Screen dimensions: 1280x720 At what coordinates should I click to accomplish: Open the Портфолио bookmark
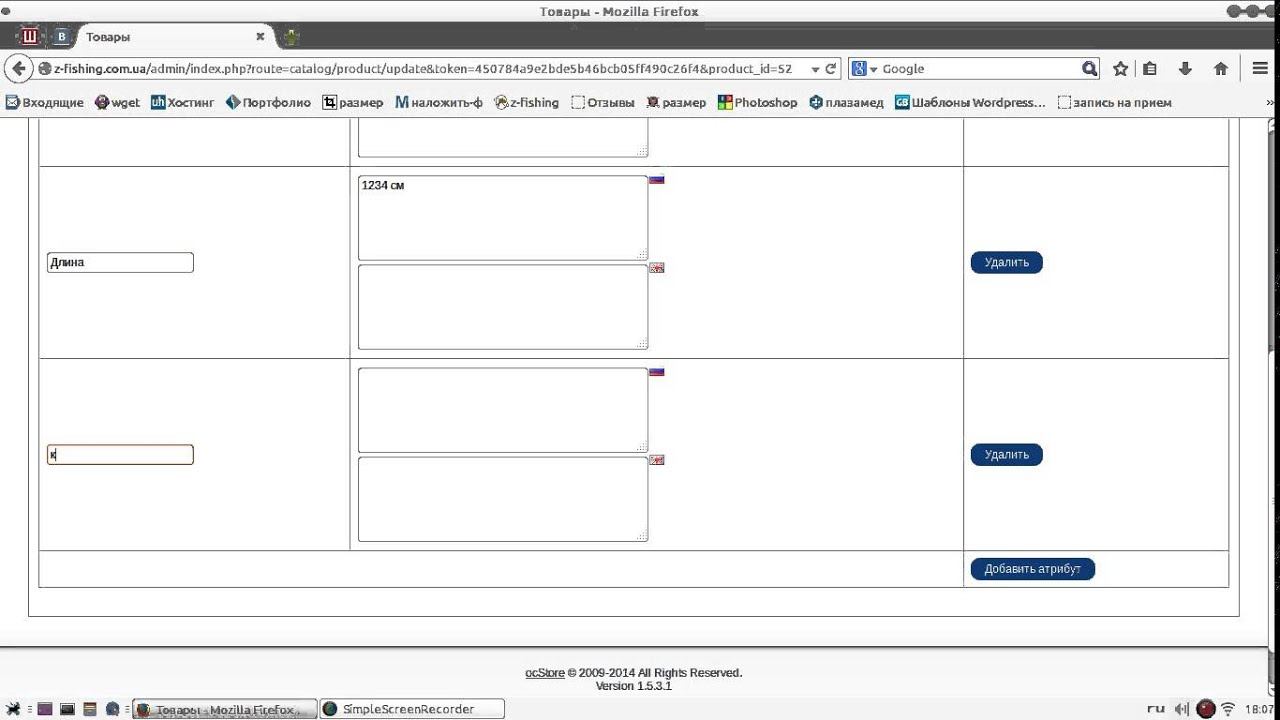click(x=268, y=102)
